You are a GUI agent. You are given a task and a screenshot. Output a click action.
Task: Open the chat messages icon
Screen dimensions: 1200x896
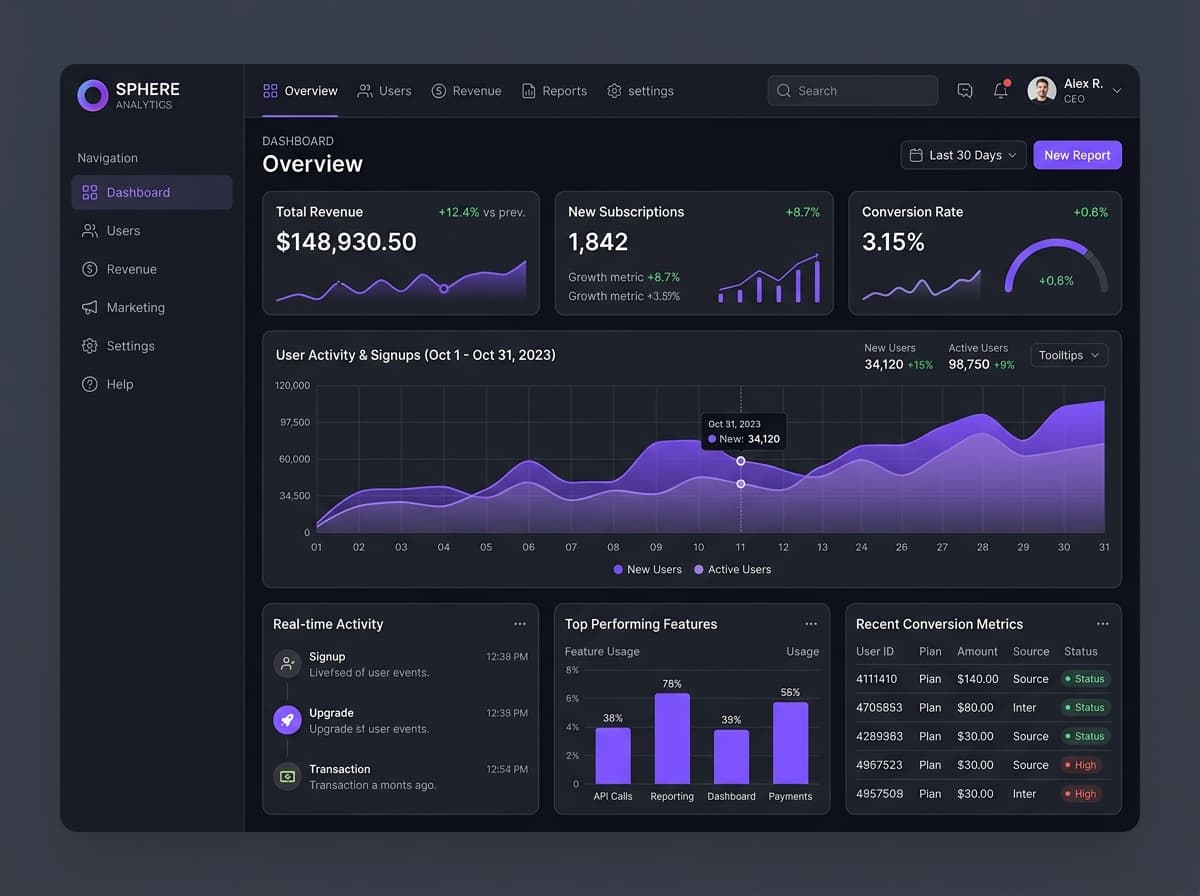(965, 91)
